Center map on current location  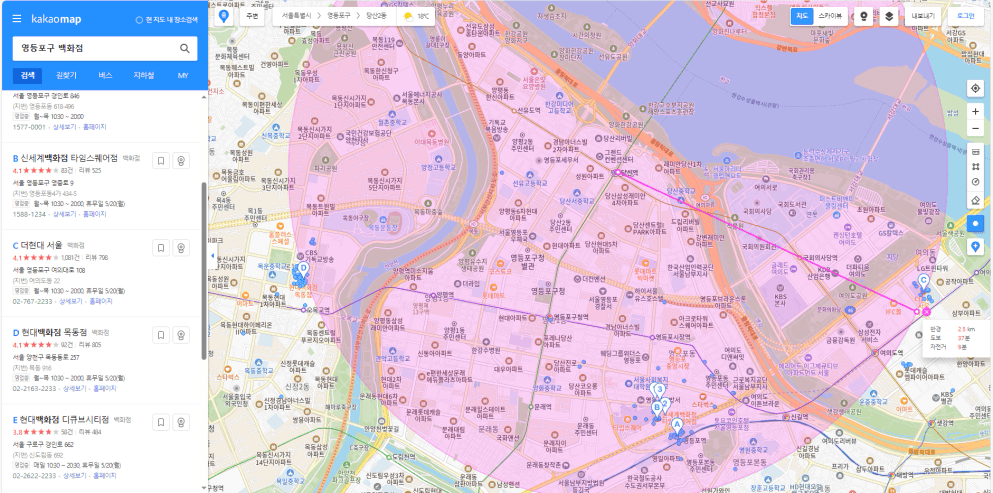pyautogui.click(x=975, y=88)
